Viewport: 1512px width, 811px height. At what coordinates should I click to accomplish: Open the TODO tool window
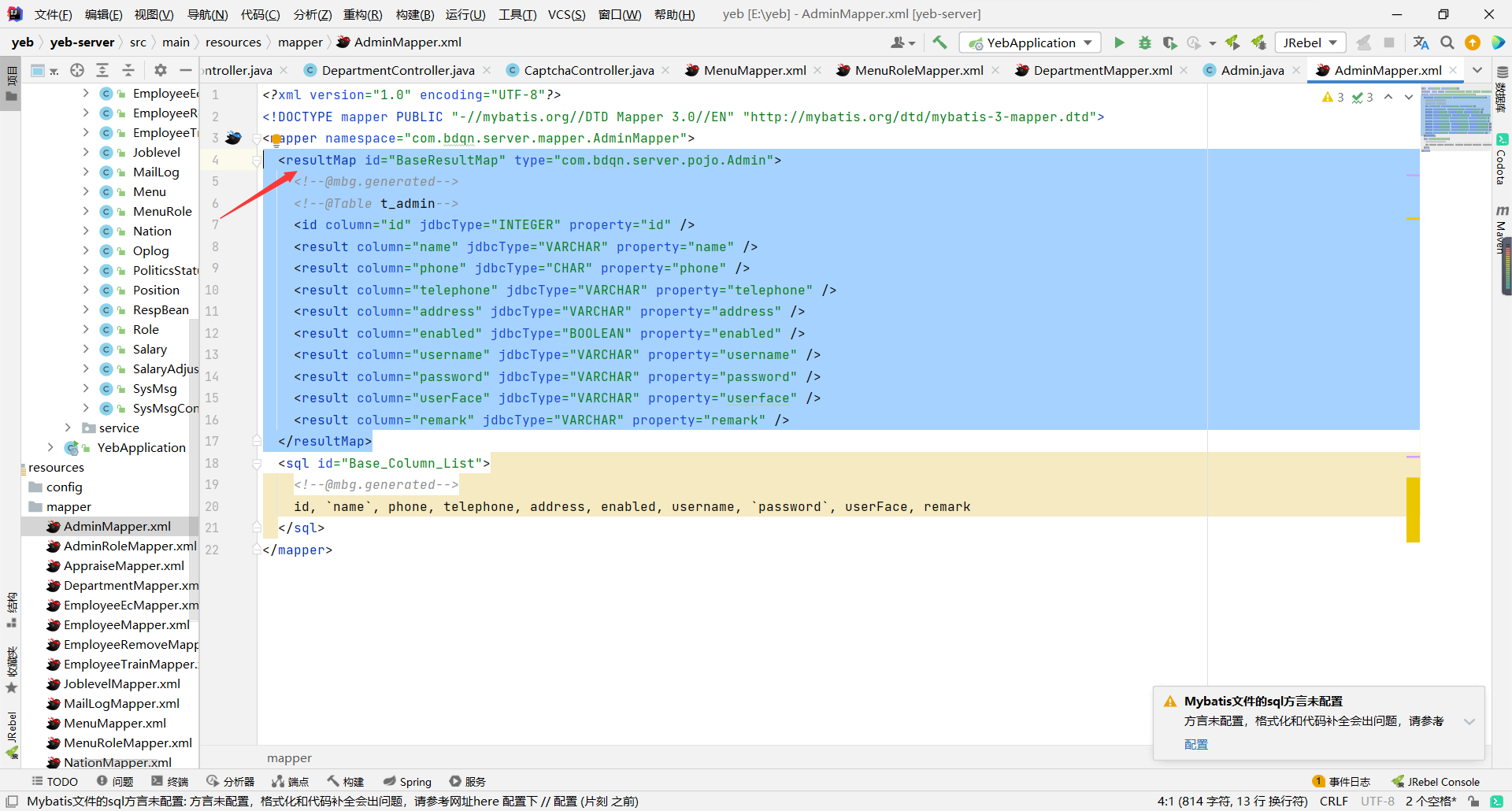click(x=54, y=782)
